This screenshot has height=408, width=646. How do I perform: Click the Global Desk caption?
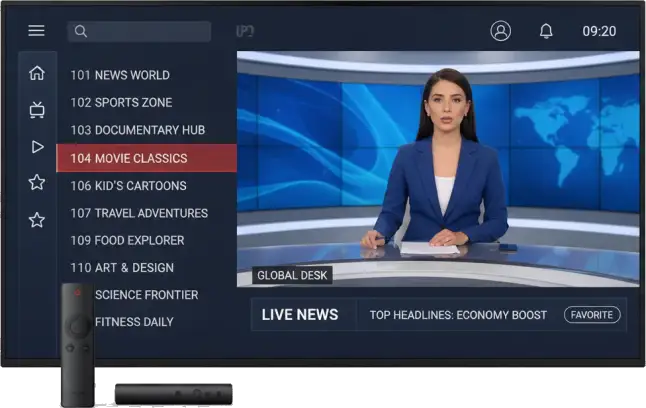pos(292,275)
